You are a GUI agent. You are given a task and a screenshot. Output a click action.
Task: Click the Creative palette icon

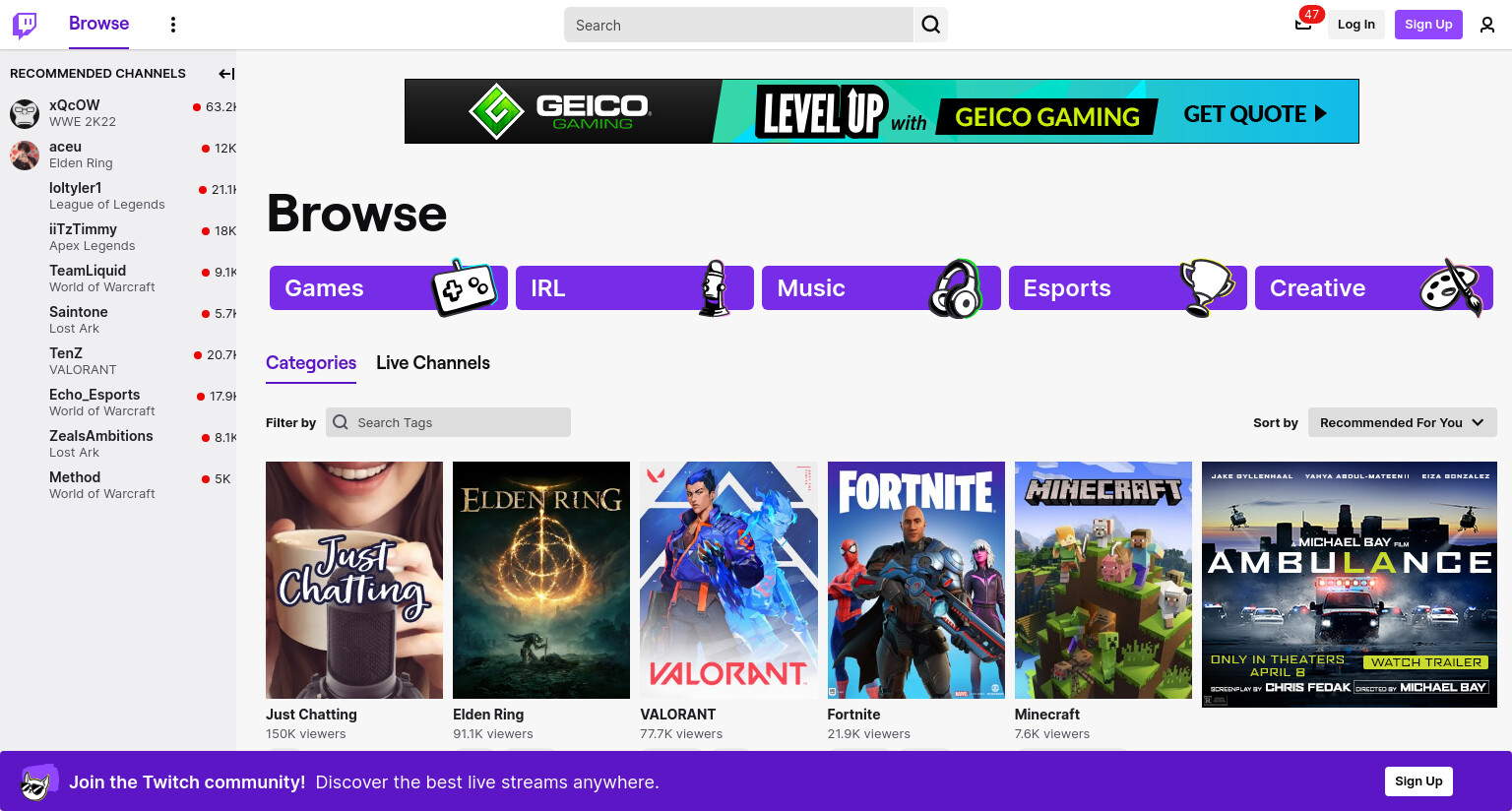[1452, 287]
